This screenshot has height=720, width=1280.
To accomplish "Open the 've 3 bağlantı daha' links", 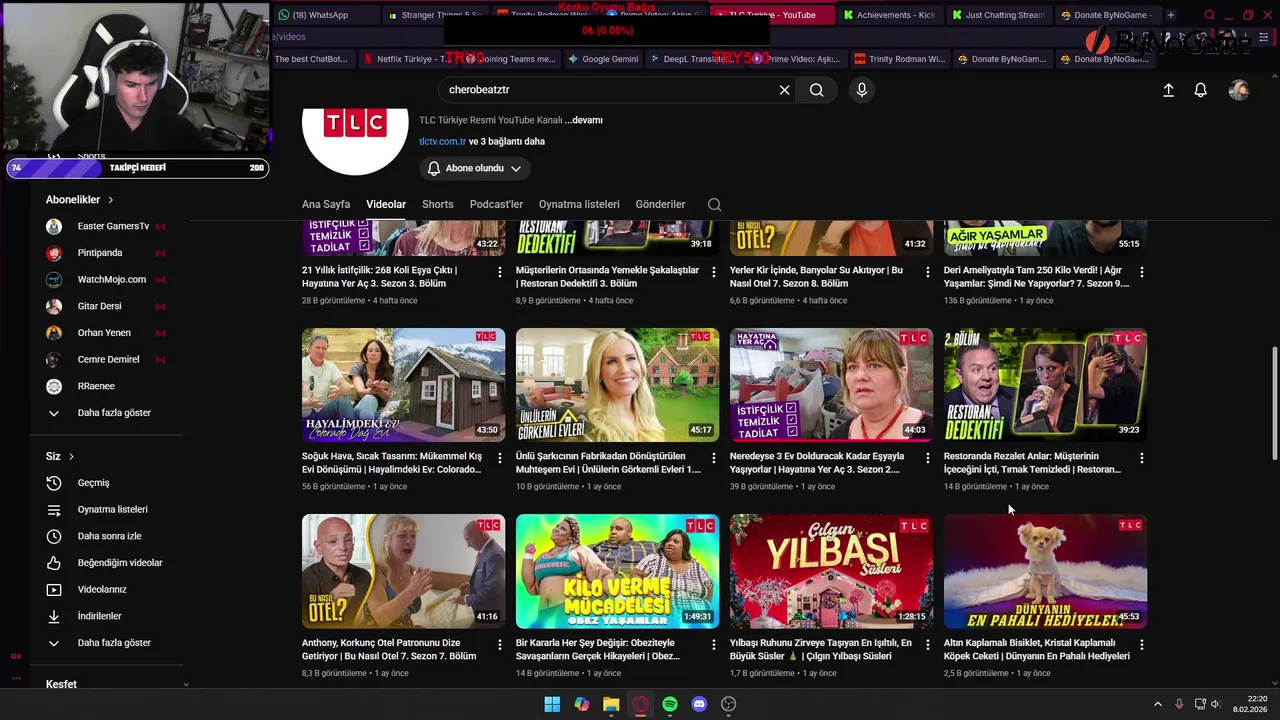I will tap(507, 142).
